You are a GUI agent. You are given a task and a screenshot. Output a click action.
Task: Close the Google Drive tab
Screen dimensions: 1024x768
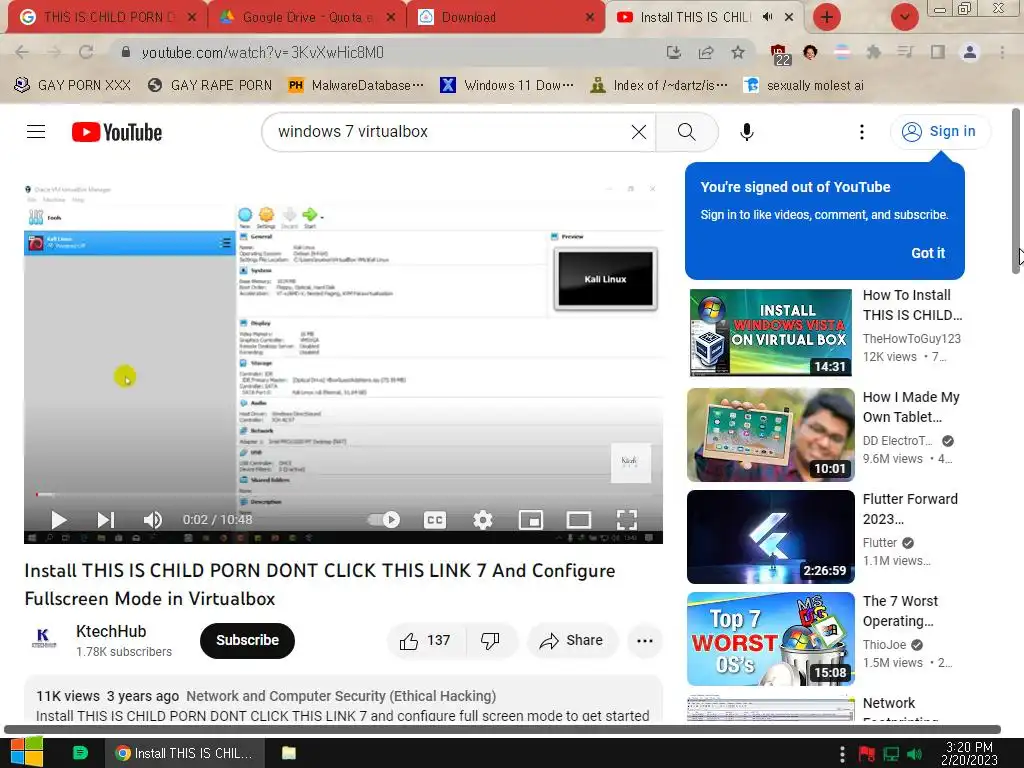(391, 18)
